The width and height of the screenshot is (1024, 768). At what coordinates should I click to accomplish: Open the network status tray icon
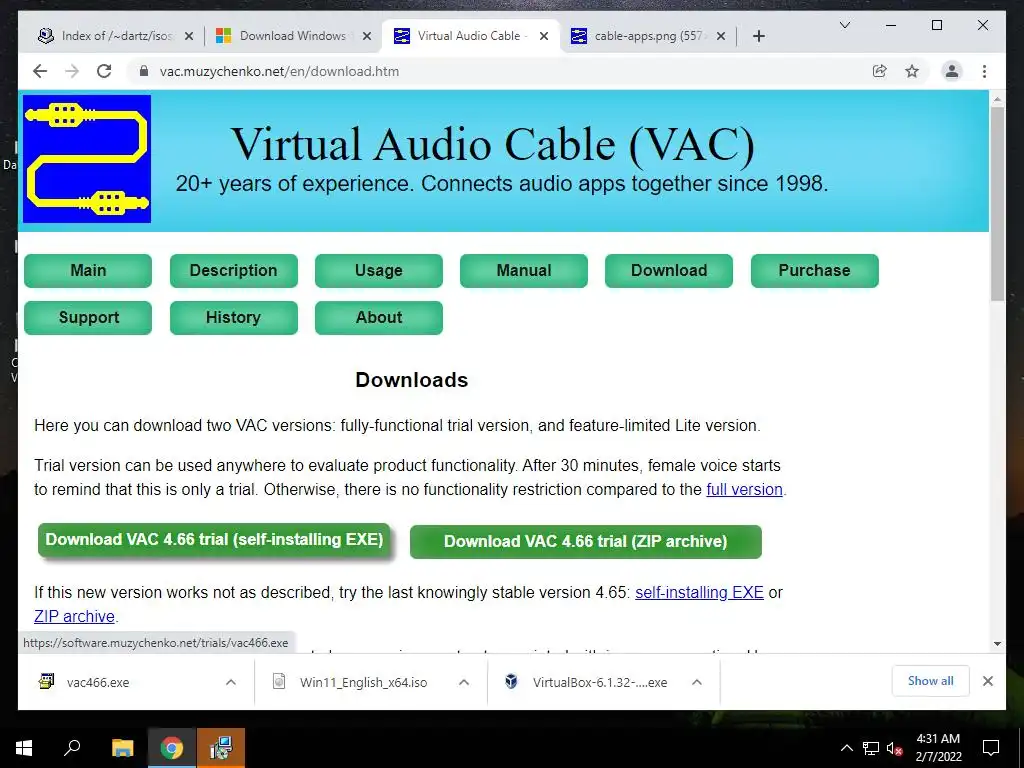click(x=871, y=748)
